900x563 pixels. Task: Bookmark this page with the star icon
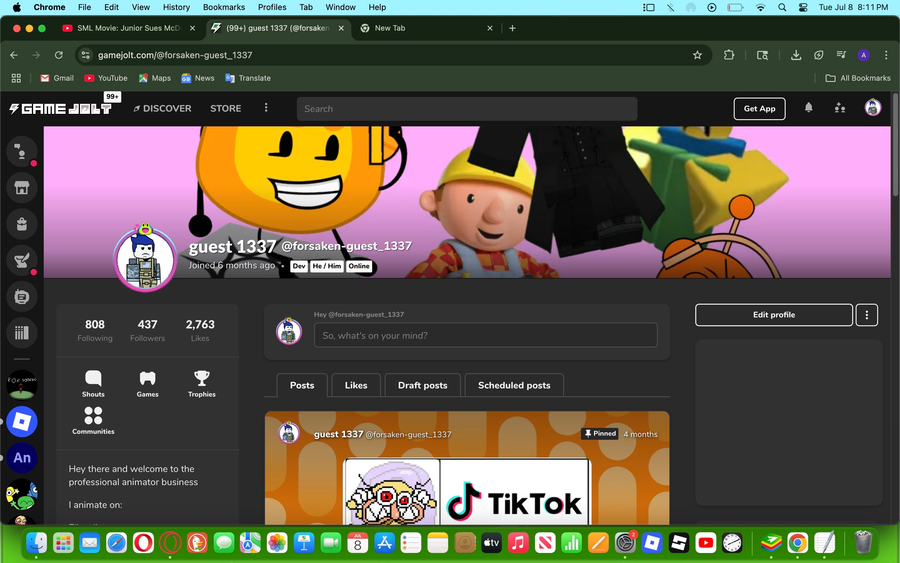click(697, 55)
